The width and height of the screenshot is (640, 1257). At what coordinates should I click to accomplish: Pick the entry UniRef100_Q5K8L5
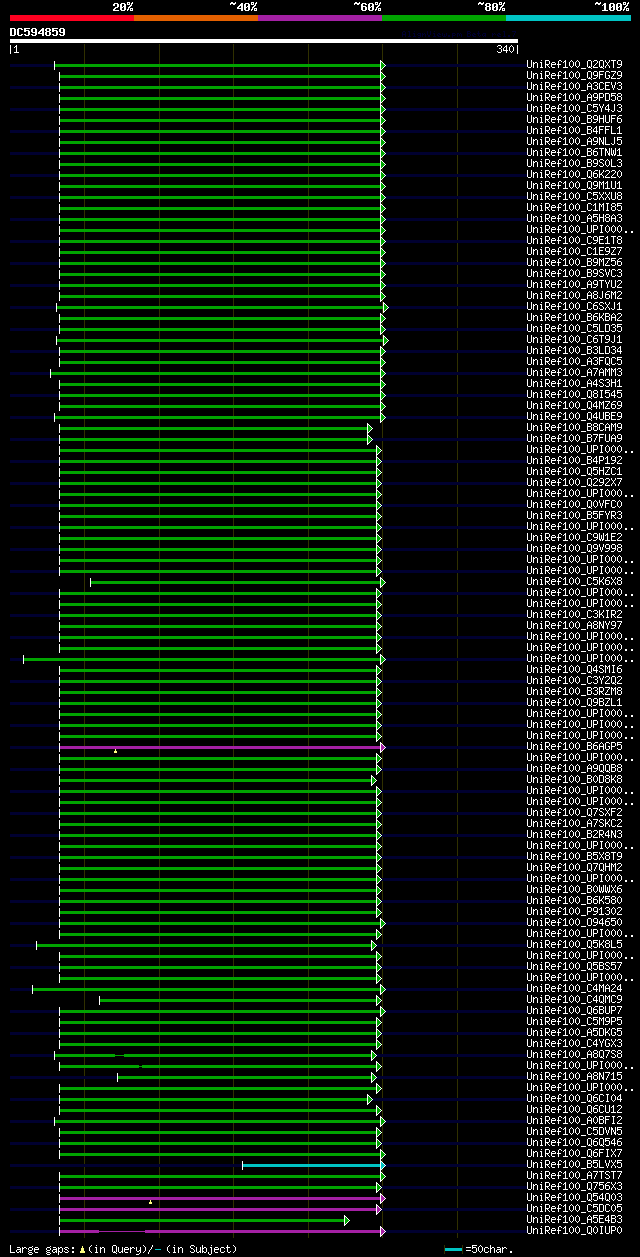pos(574,944)
